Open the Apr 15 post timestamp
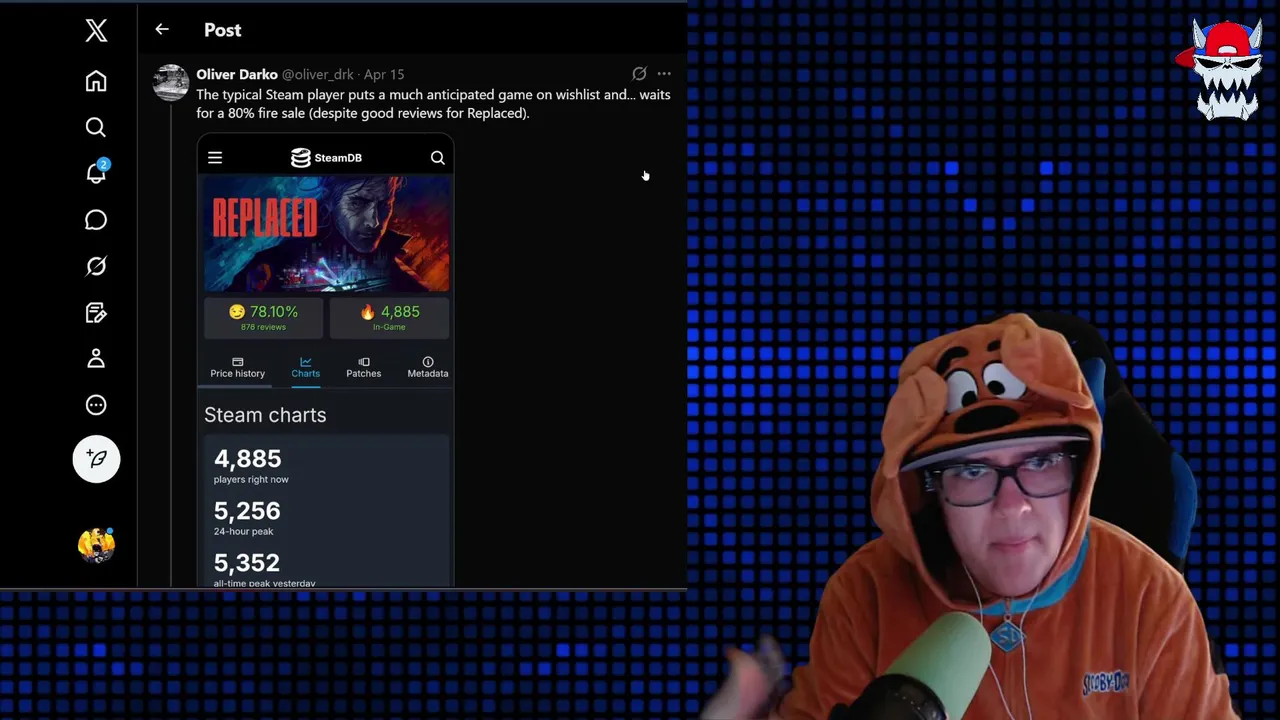The image size is (1280, 720). 384,74
